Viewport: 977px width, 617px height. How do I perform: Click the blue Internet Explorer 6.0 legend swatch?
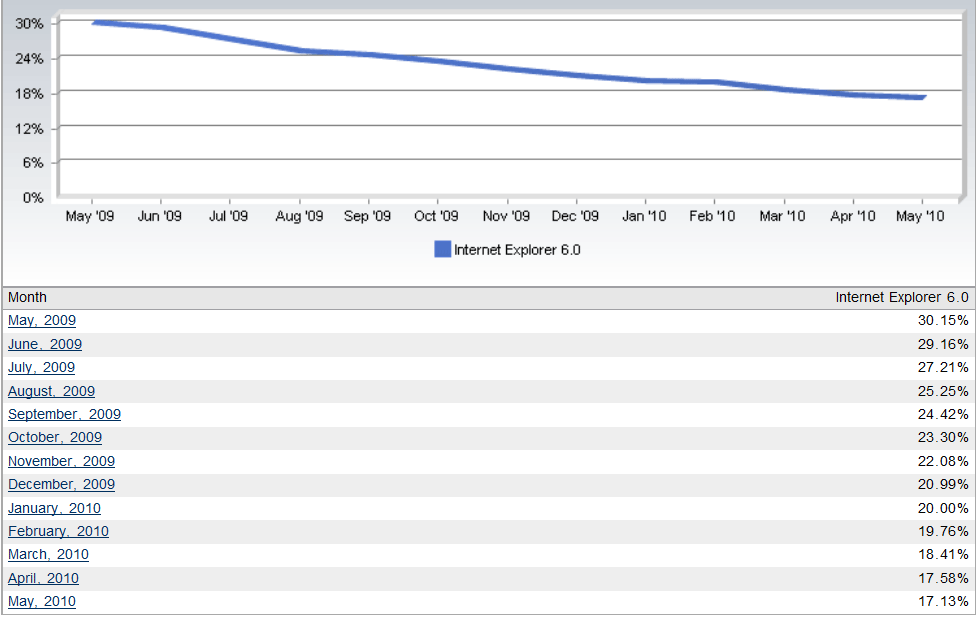pyautogui.click(x=442, y=250)
